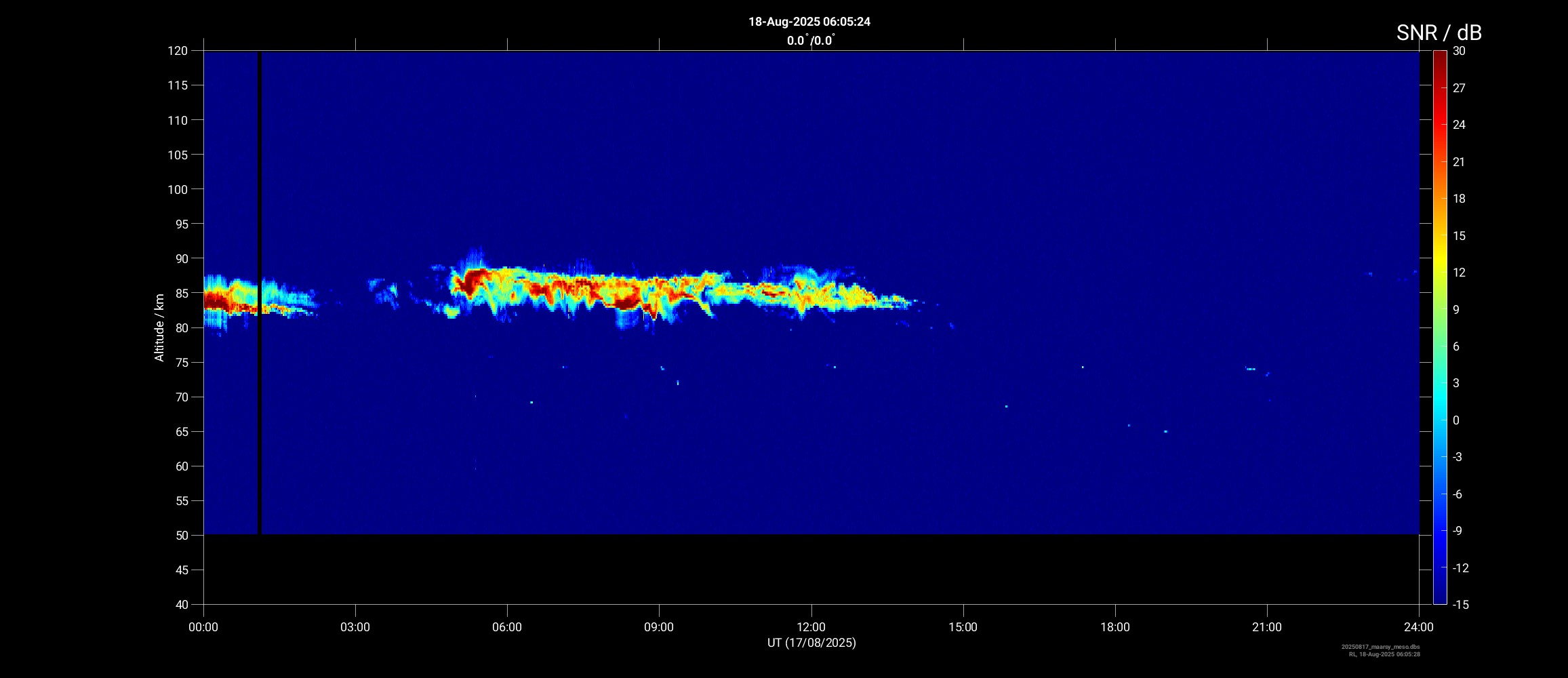Click the 'SNR / dB' colorbar title
Screen dimensions: 1568x678
click(1439, 33)
